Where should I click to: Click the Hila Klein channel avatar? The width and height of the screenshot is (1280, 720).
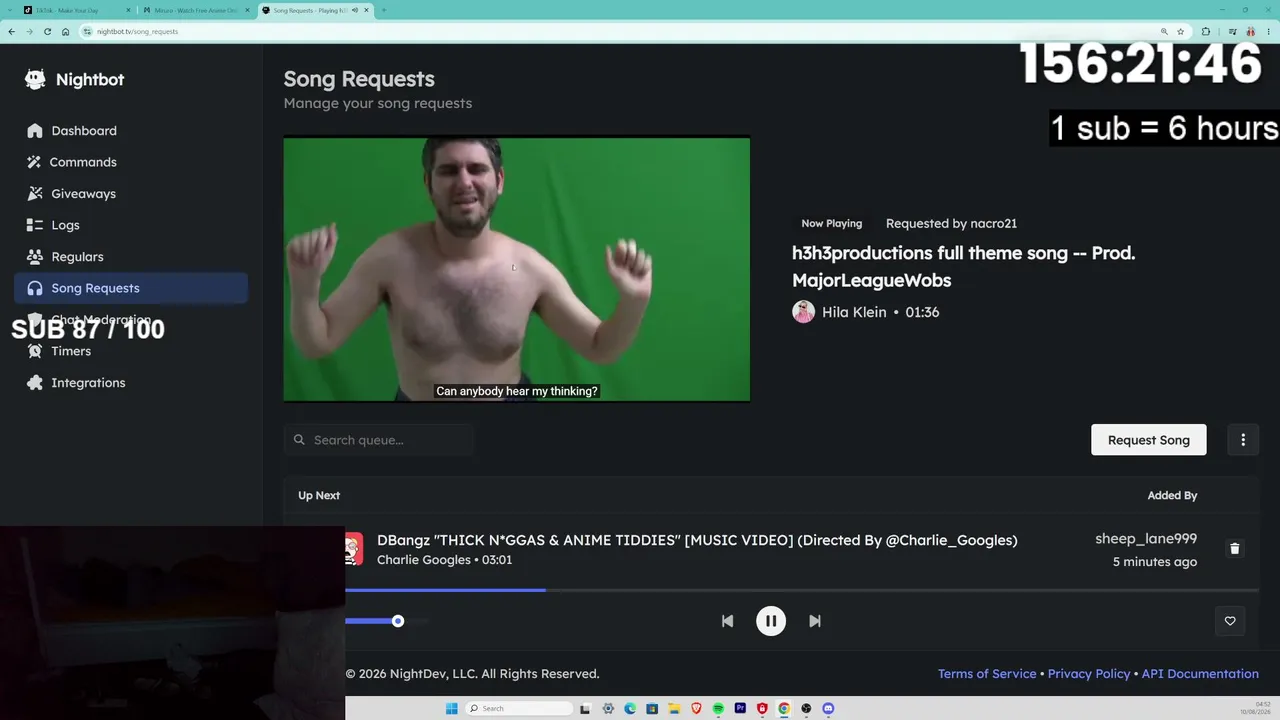click(x=803, y=312)
